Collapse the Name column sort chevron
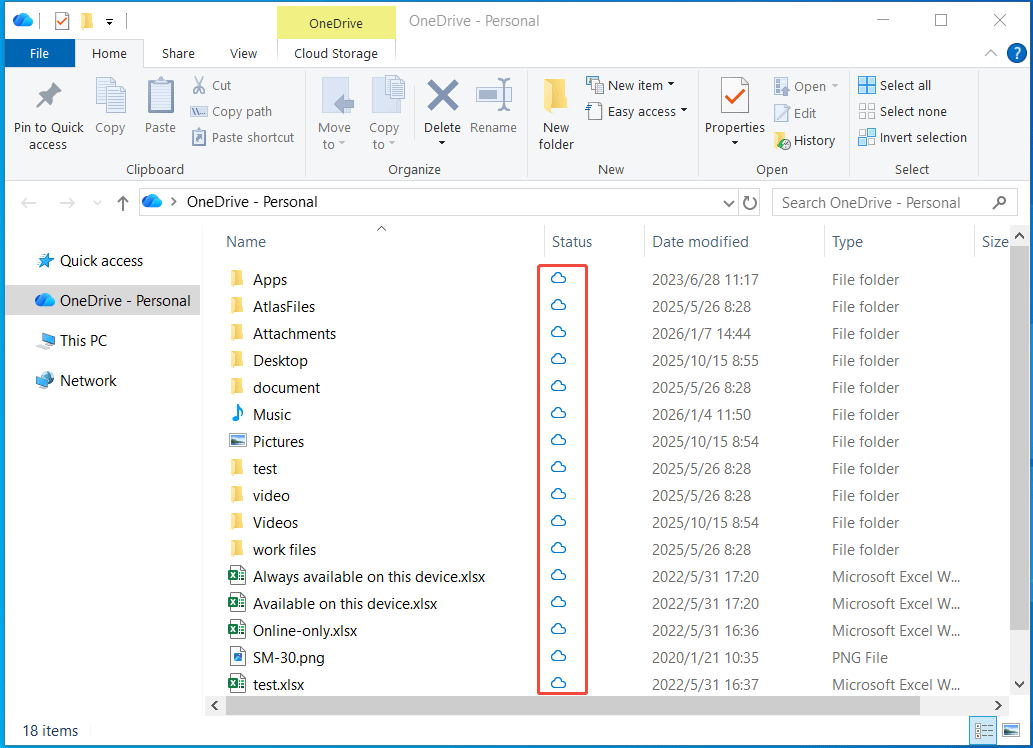This screenshot has height=748, width=1033. (x=381, y=228)
